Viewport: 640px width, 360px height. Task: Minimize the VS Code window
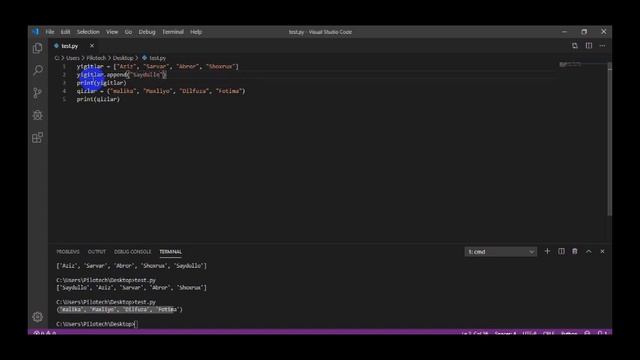click(x=564, y=32)
